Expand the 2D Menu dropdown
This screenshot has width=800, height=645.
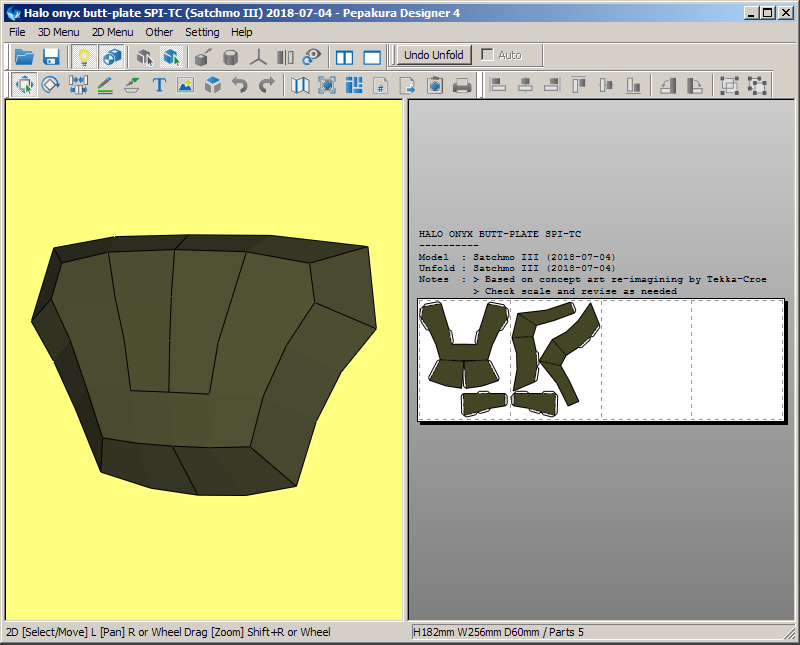click(112, 32)
